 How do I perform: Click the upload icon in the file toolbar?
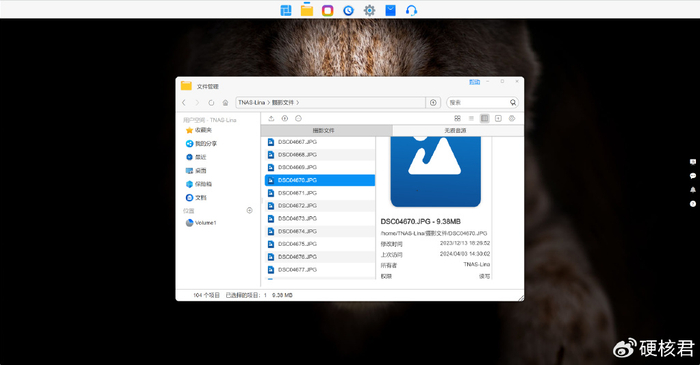pos(271,118)
